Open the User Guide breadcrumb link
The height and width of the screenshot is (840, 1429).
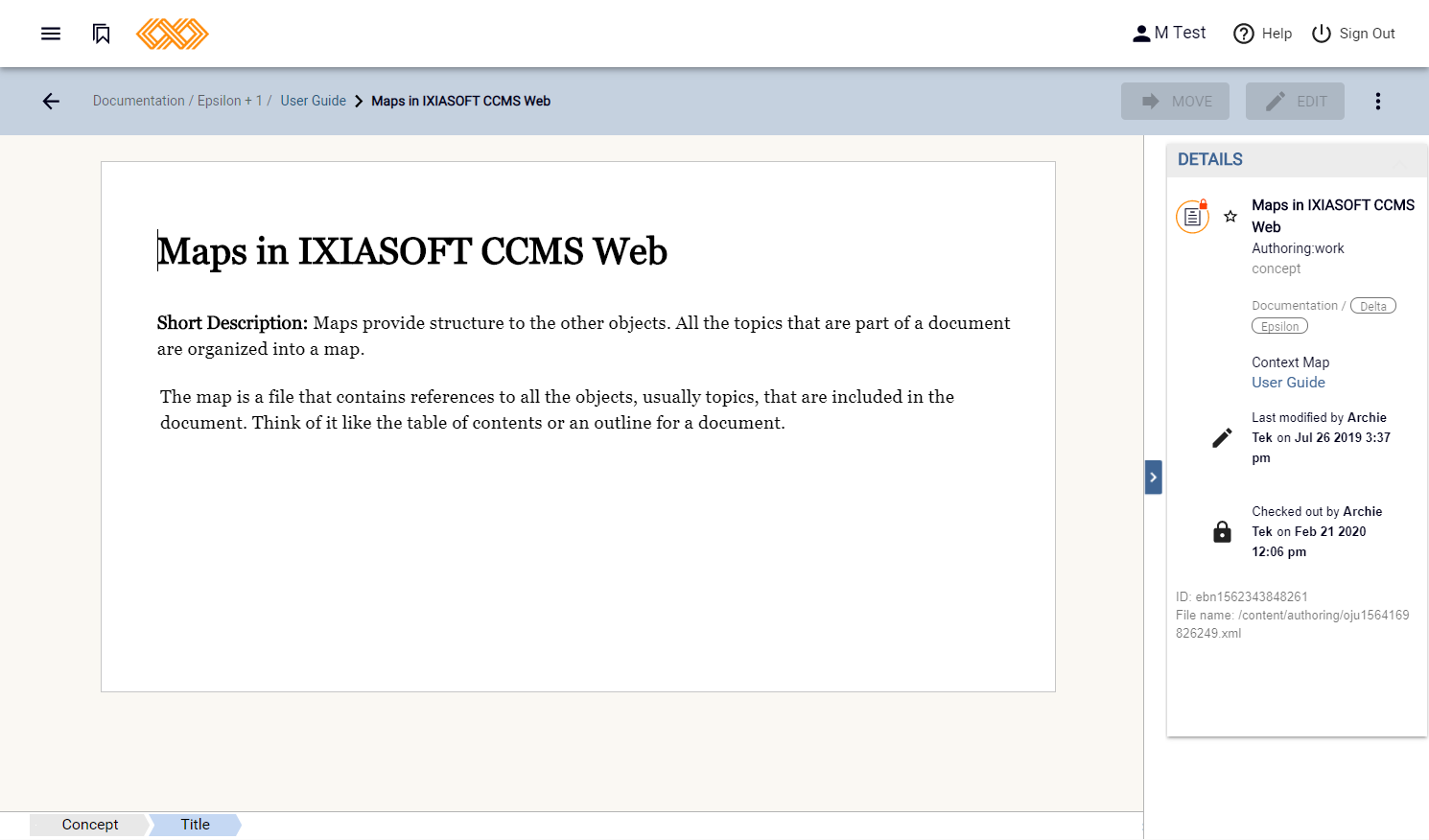313,101
